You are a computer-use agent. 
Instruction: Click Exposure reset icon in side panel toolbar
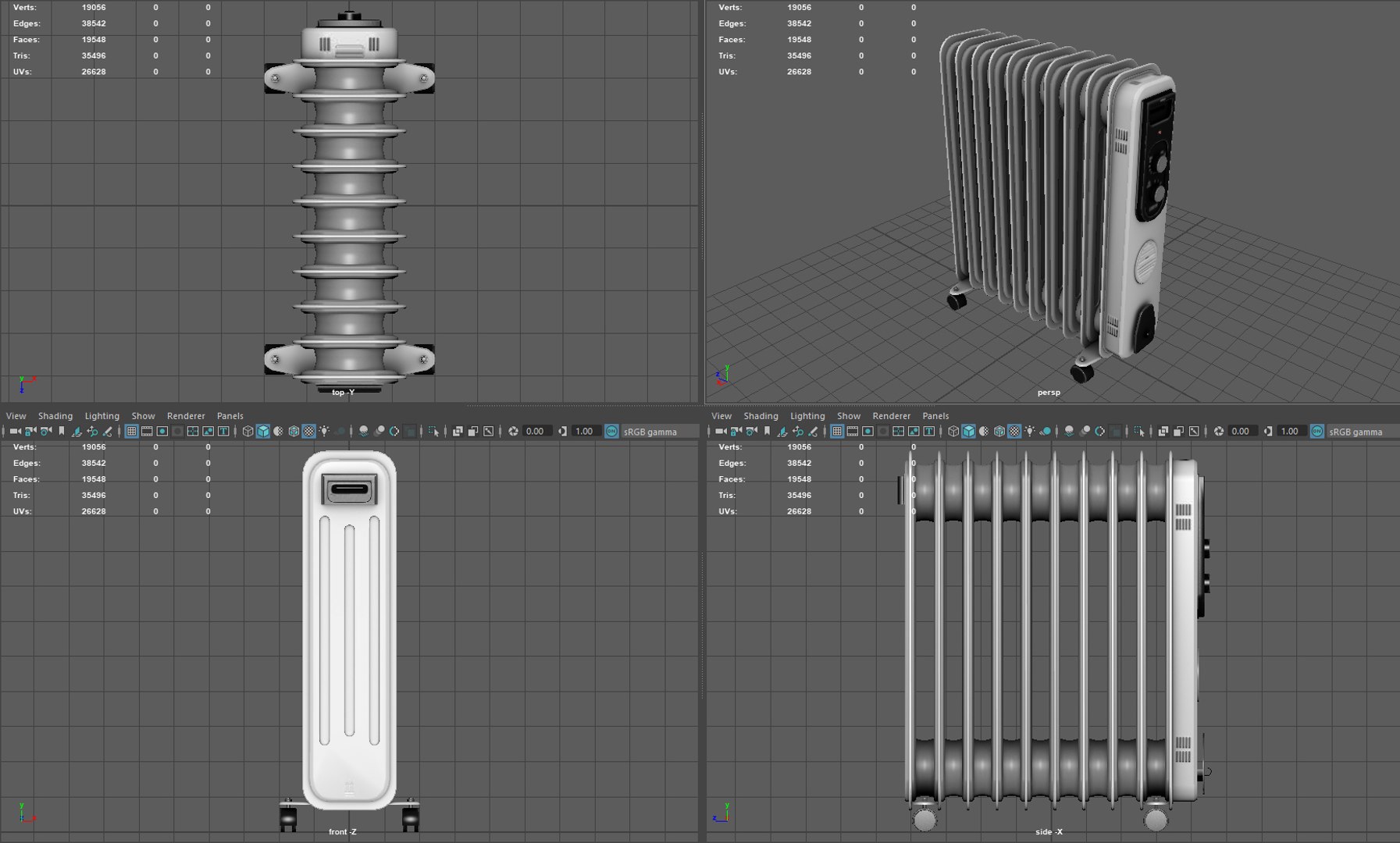(x=1219, y=431)
